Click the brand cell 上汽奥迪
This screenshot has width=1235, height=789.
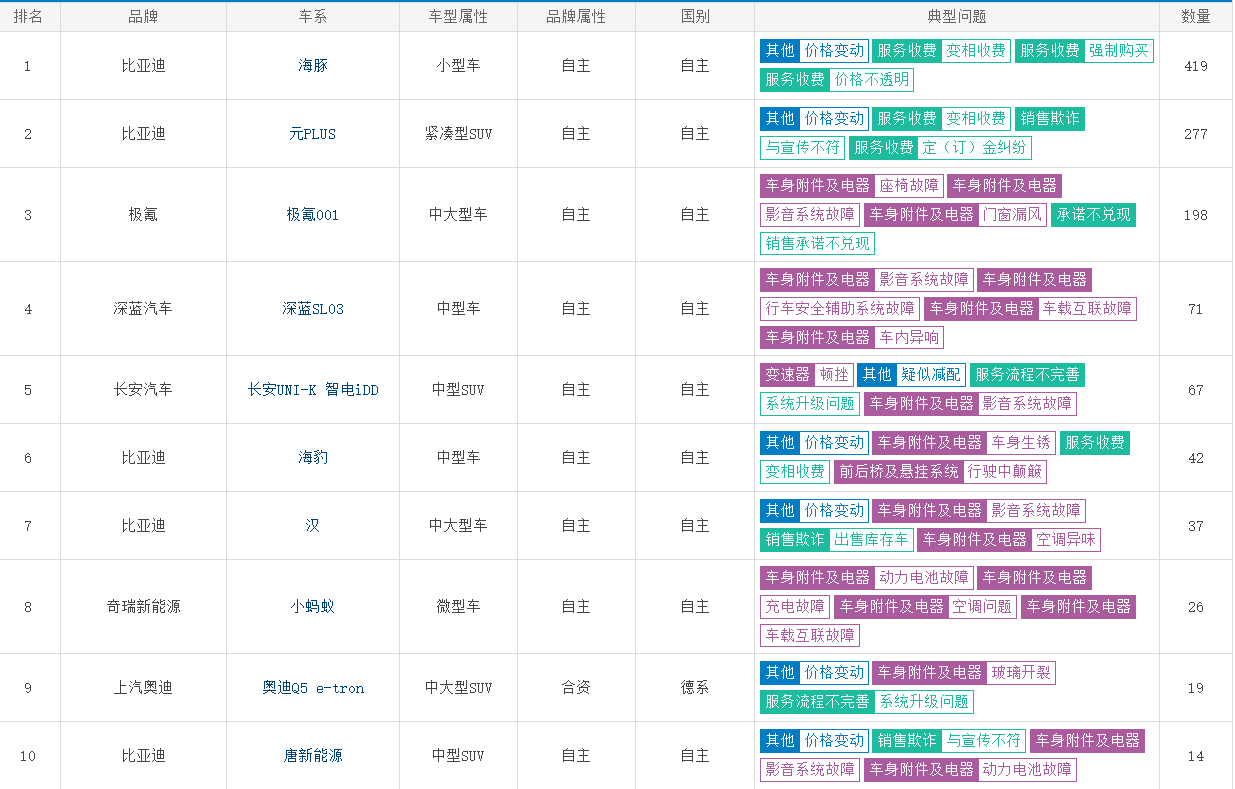(x=143, y=688)
